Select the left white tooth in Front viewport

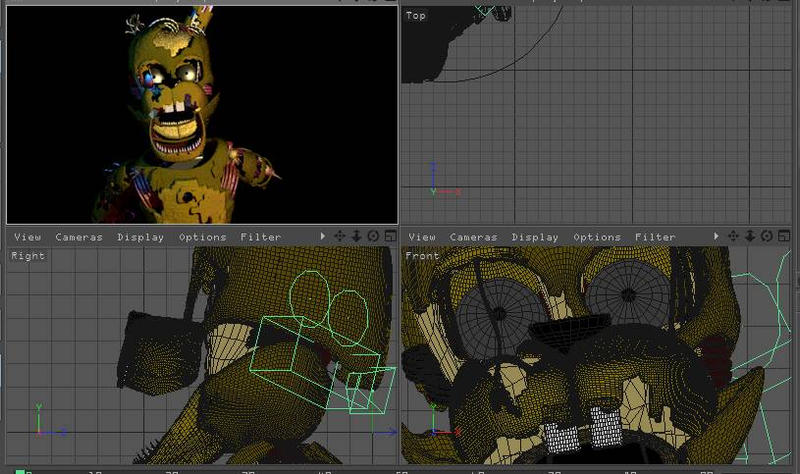[x=562, y=437]
